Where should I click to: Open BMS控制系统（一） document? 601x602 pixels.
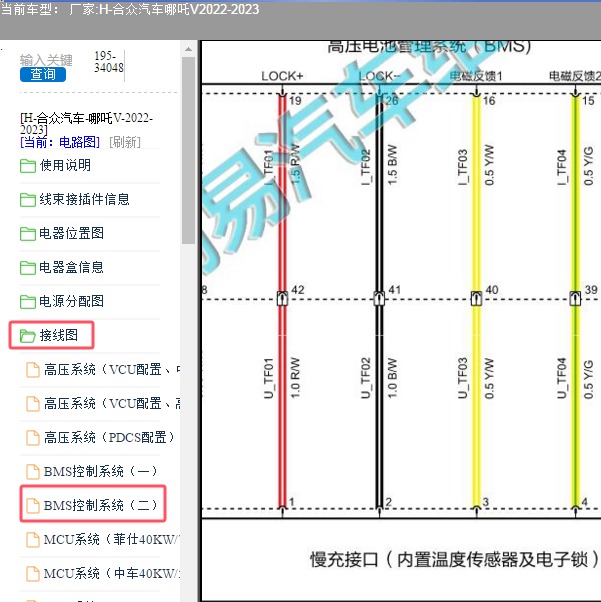pos(101,471)
